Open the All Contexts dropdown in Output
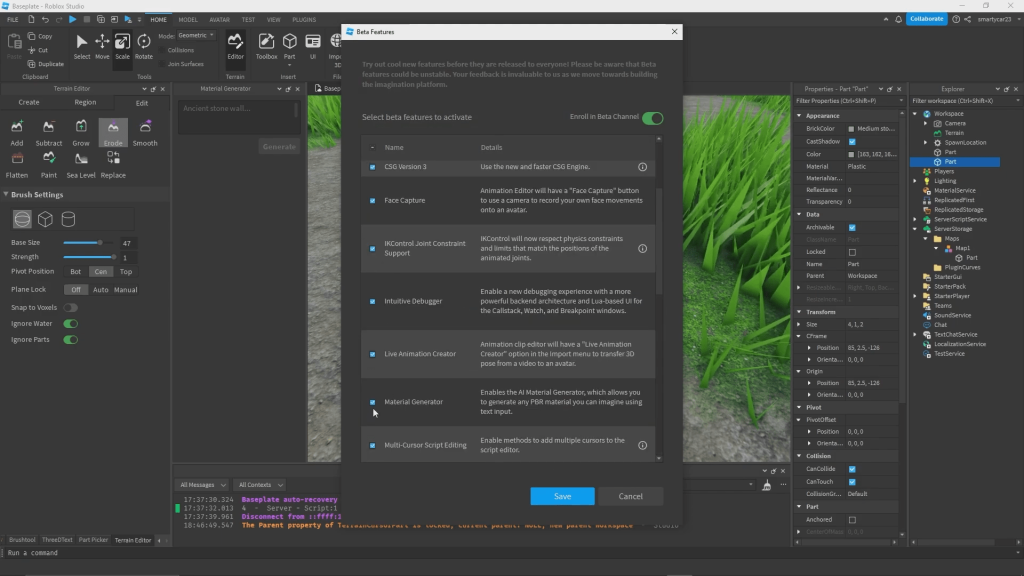This screenshot has width=1024, height=576. tap(261, 485)
